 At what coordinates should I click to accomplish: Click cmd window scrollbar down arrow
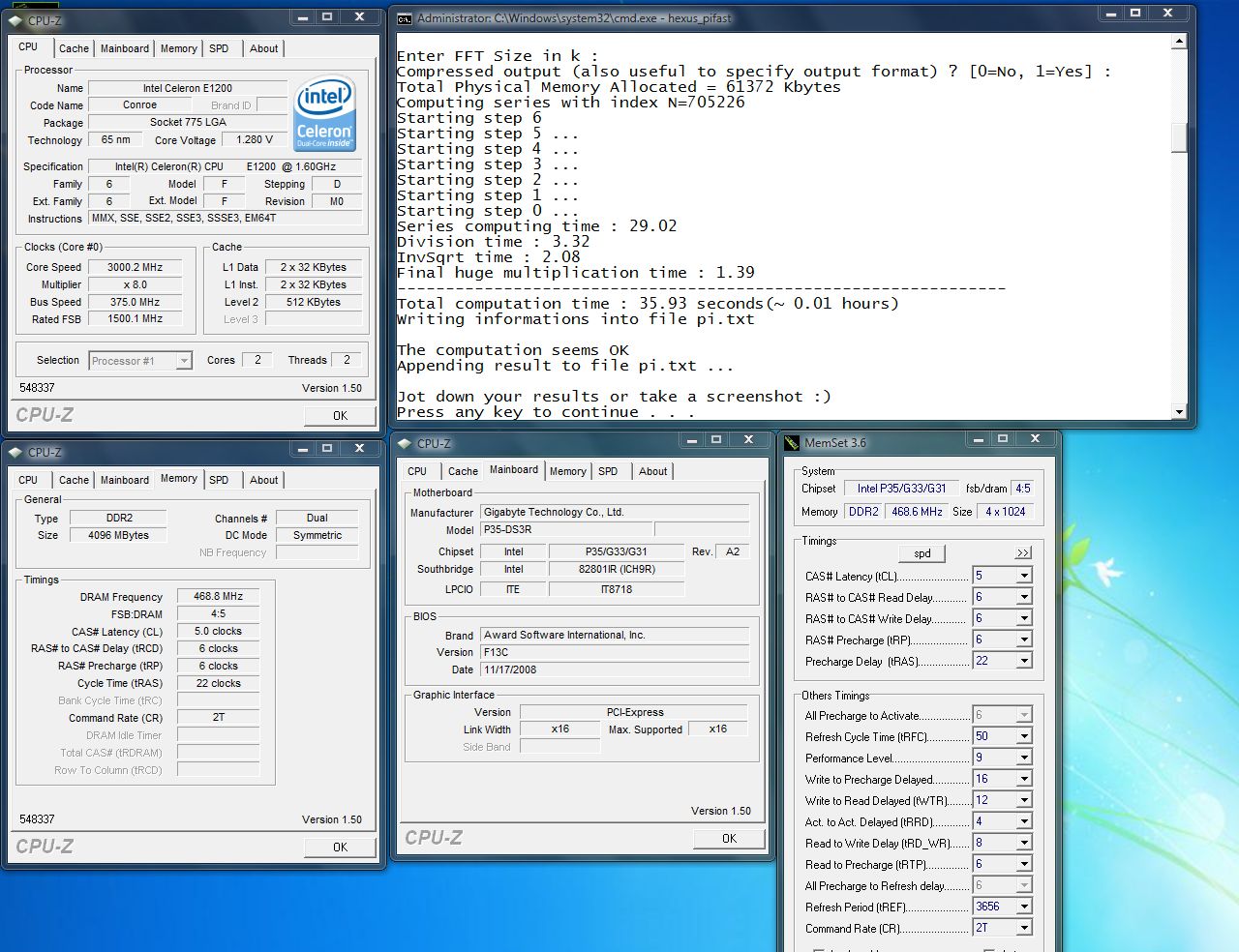click(x=1178, y=412)
